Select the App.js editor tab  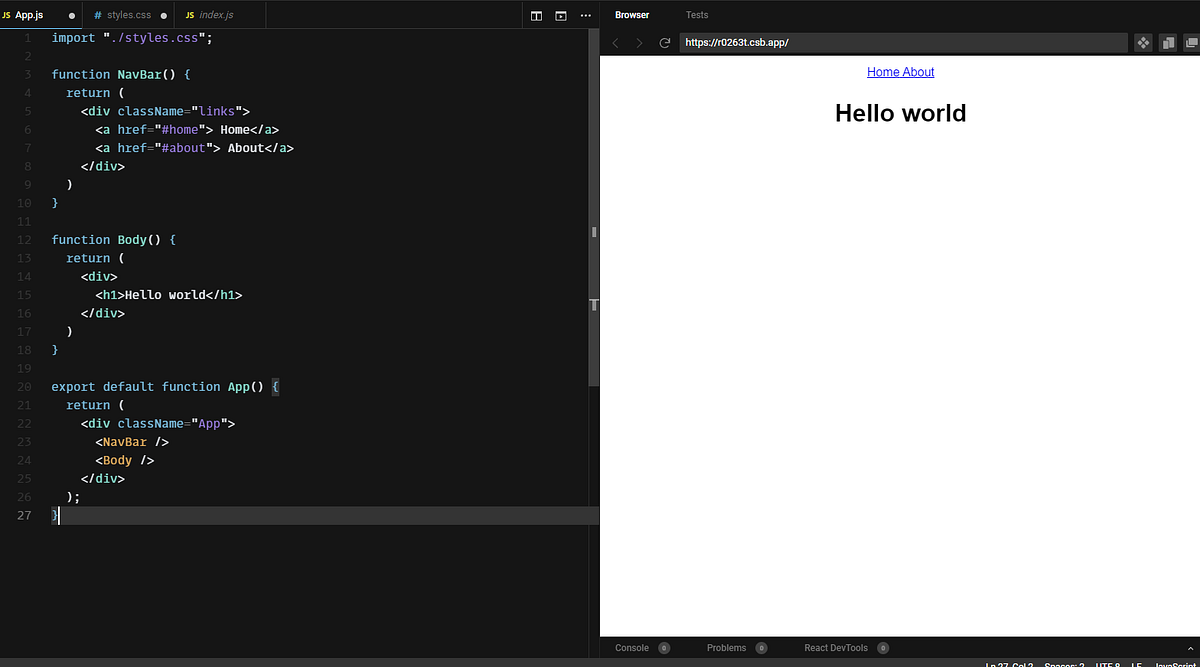pyautogui.click(x=40, y=15)
